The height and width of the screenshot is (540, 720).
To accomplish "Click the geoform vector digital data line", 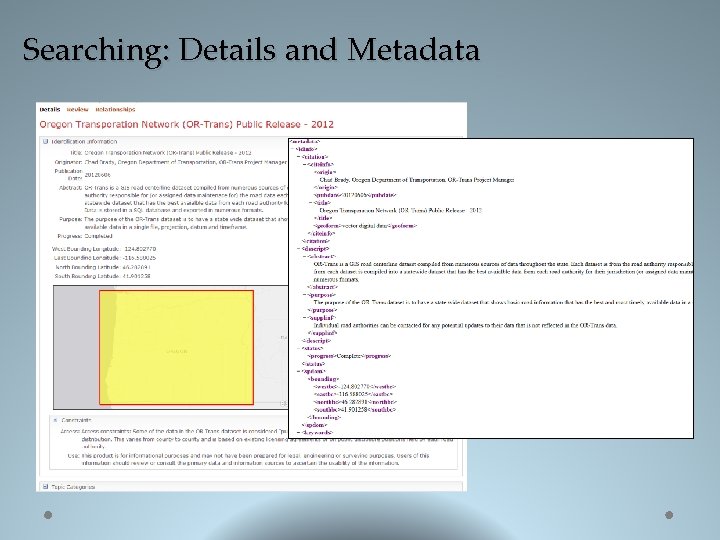I will (365, 226).
